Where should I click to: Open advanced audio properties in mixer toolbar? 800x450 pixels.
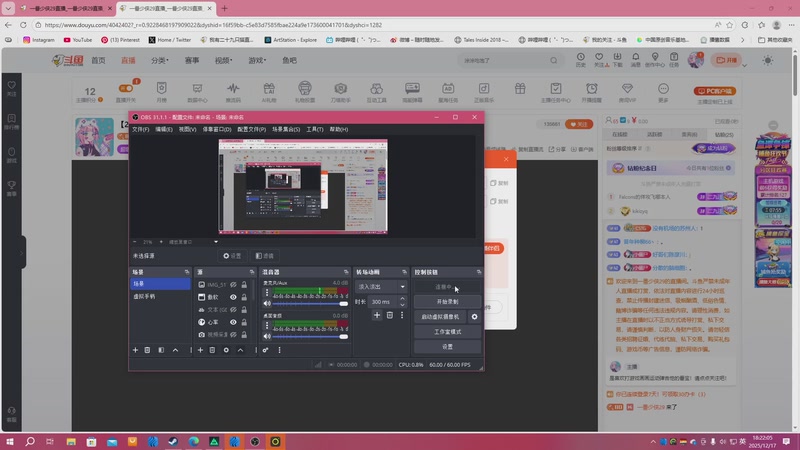coord(266,350)
